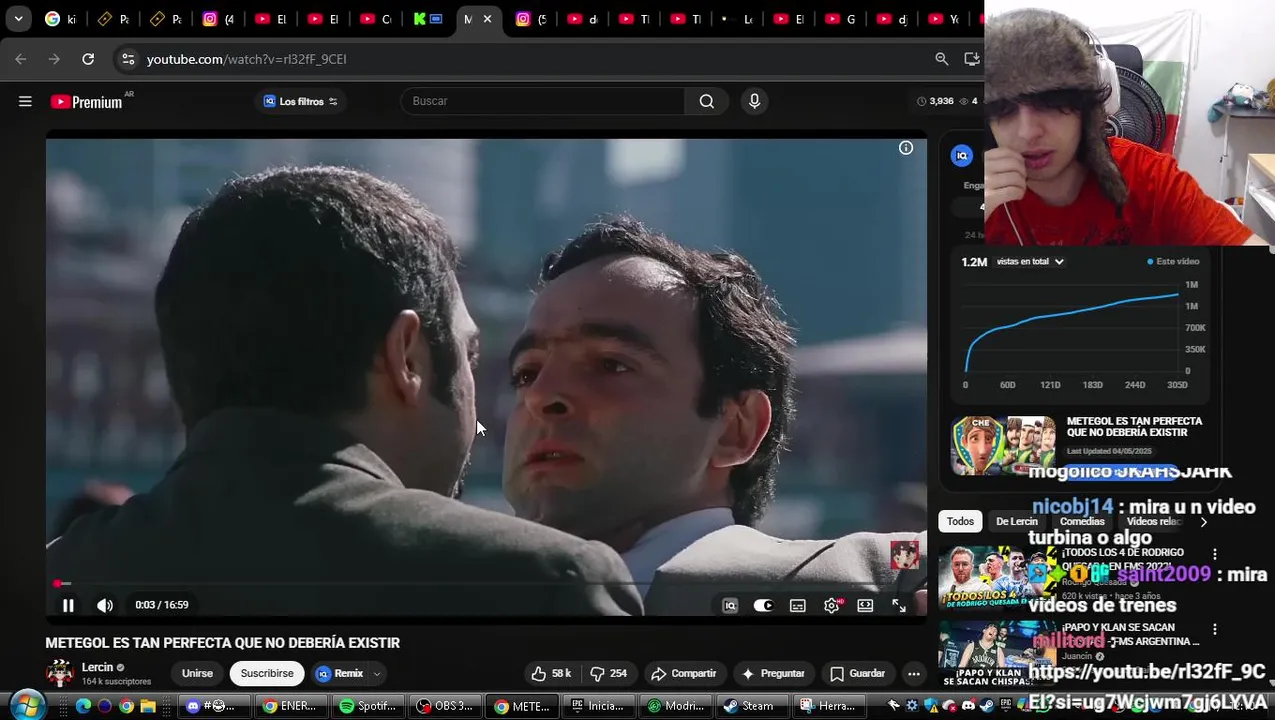1275x720 pixels.
Task: Focus the Buscar search field
Action: pyautogui.click(x=544, y=101)
